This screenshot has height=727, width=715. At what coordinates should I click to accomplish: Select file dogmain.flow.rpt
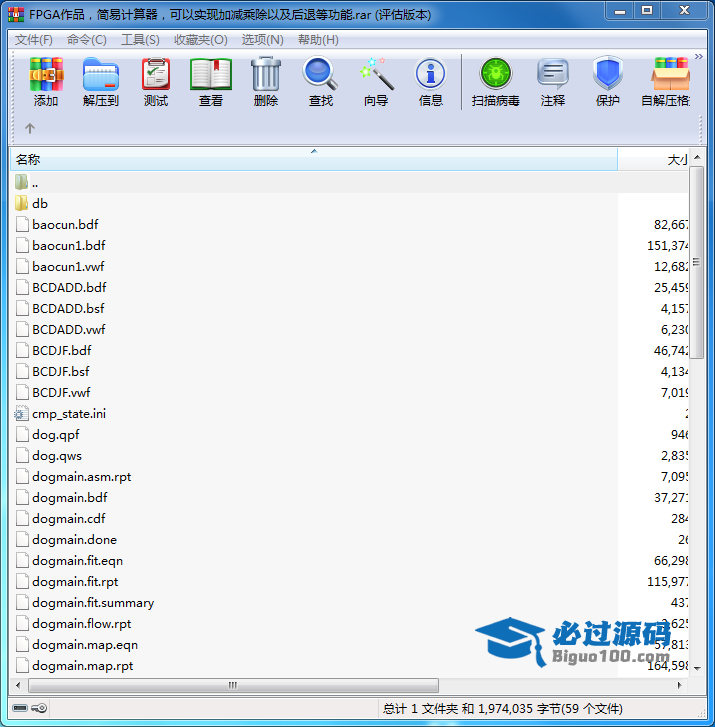tap(82, 624)
